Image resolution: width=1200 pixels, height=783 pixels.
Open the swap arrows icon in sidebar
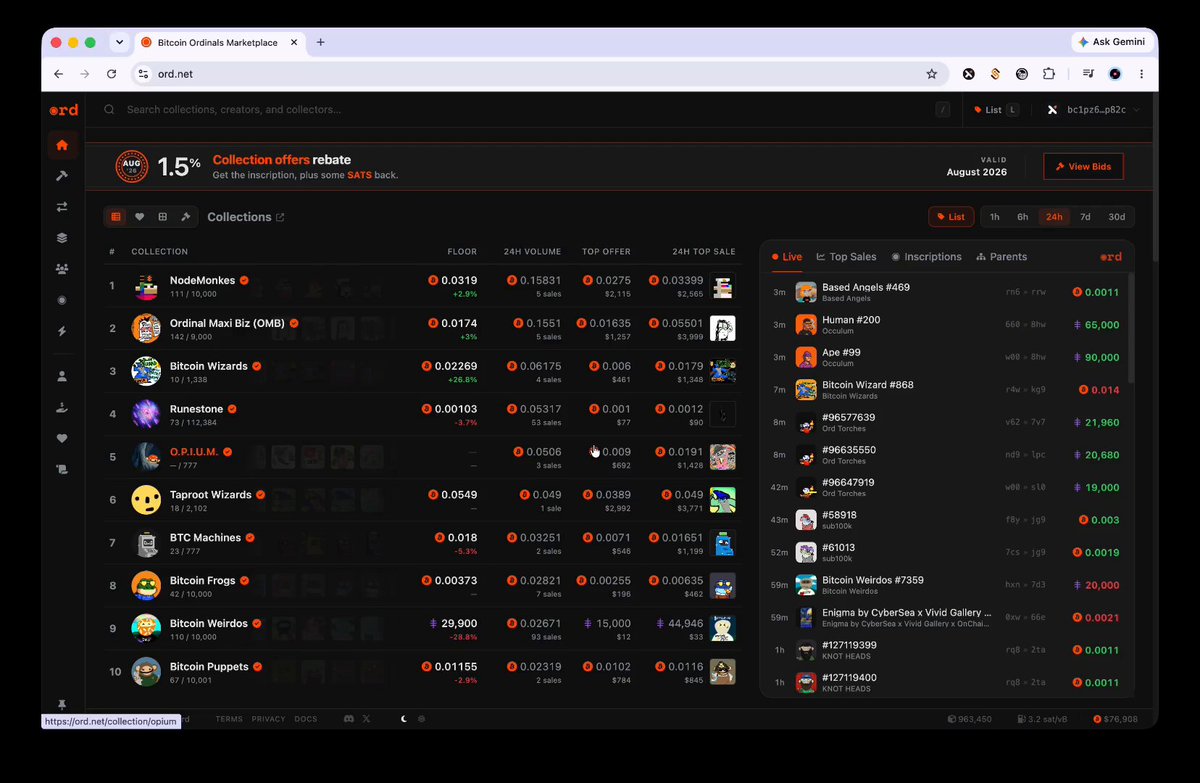(62, 207)
